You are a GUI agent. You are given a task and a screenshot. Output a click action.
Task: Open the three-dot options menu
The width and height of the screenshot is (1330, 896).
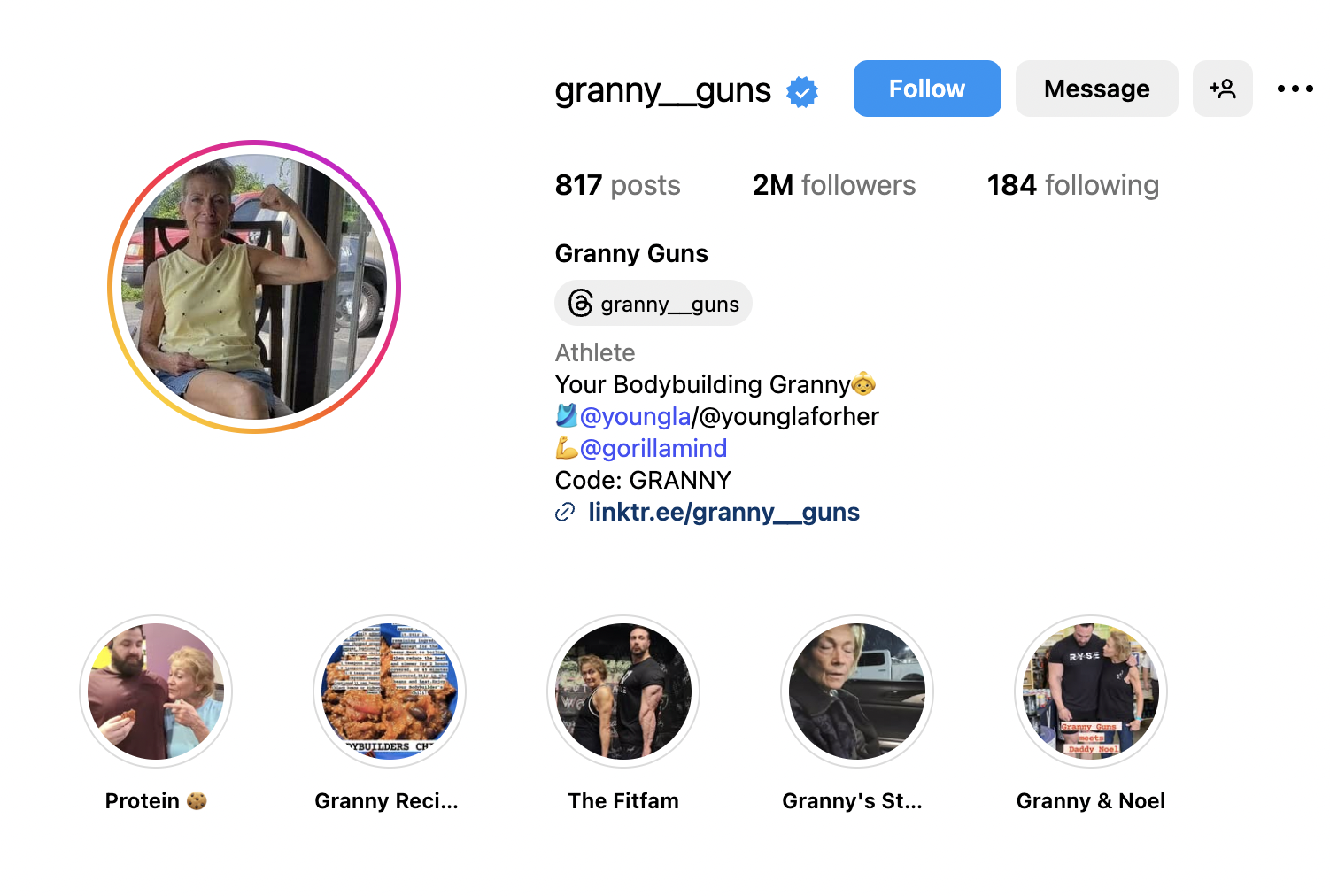point(1295,89)
